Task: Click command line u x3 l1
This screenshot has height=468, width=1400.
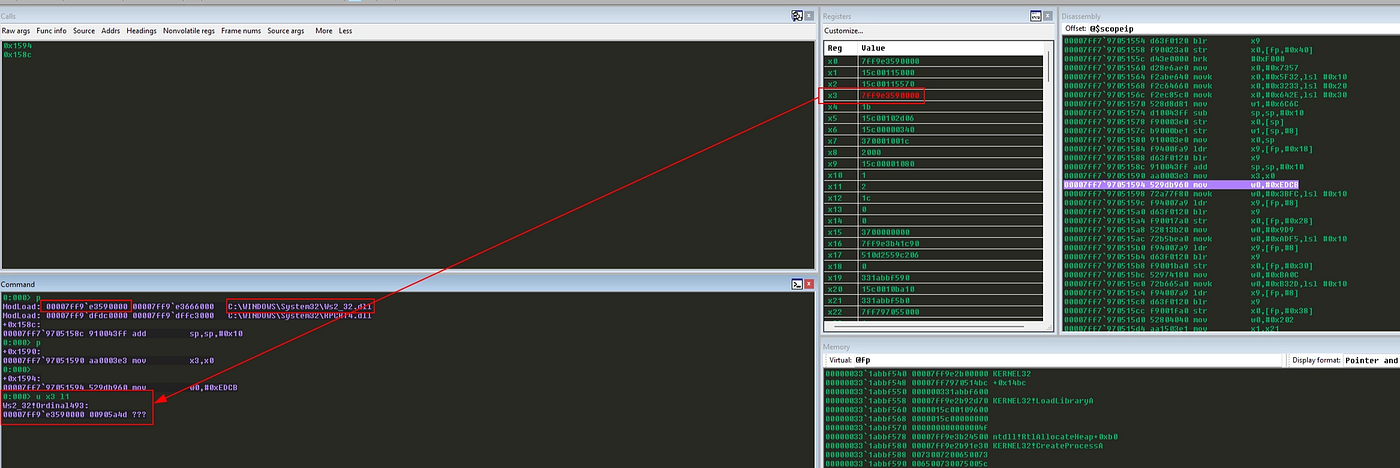Action: pos(37,396)
